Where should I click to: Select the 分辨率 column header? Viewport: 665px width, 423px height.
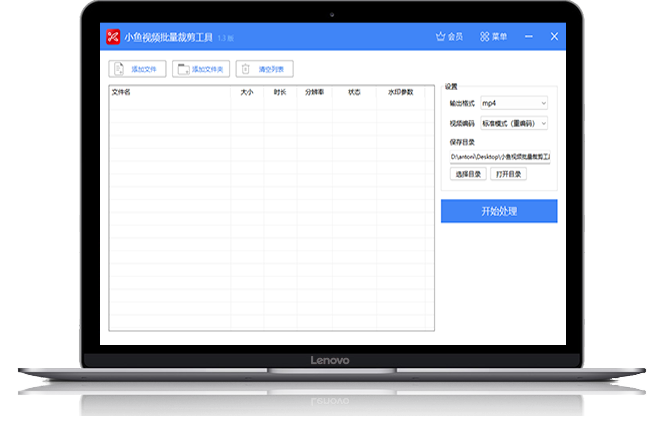point(315,92)
